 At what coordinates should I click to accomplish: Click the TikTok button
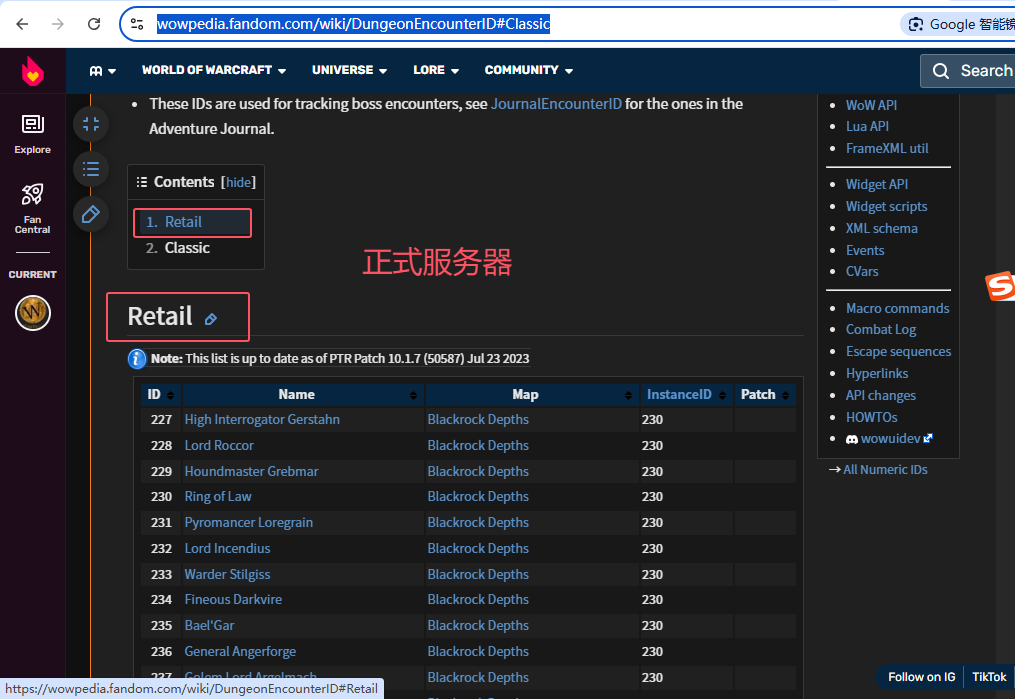pyautogui.click(x=989, y=677)
